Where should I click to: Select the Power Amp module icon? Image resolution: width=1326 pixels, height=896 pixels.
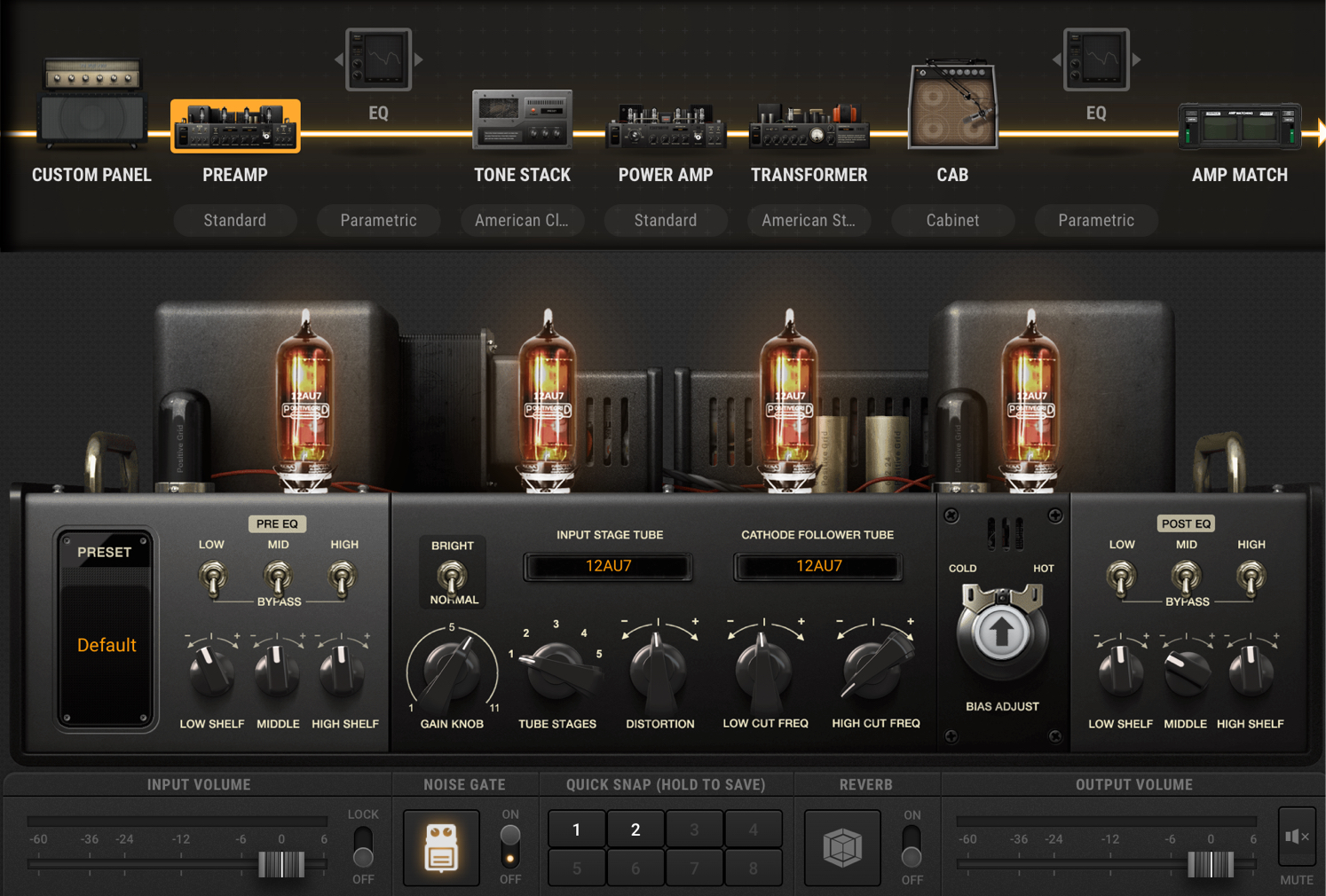666,126
